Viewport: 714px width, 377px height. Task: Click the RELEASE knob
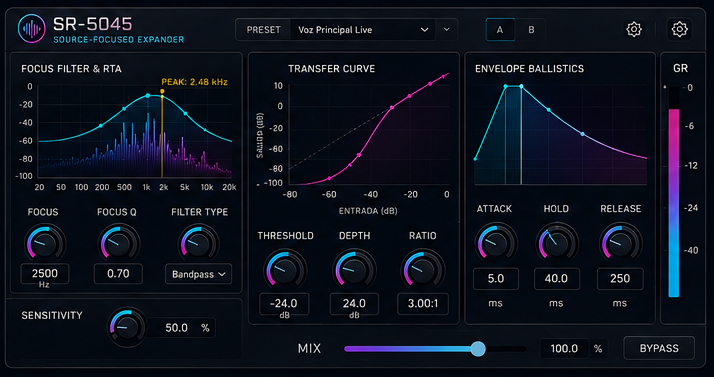click(x=621, y=243)
